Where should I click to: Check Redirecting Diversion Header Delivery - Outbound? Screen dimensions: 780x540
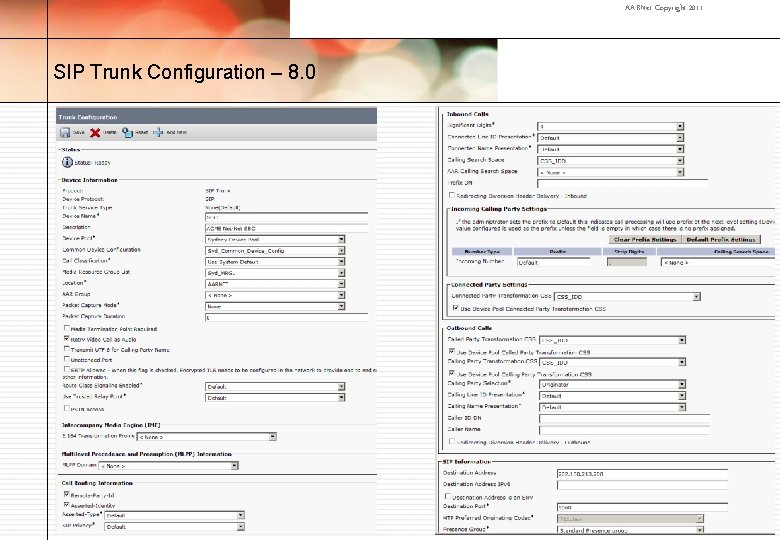pos(452,441)
